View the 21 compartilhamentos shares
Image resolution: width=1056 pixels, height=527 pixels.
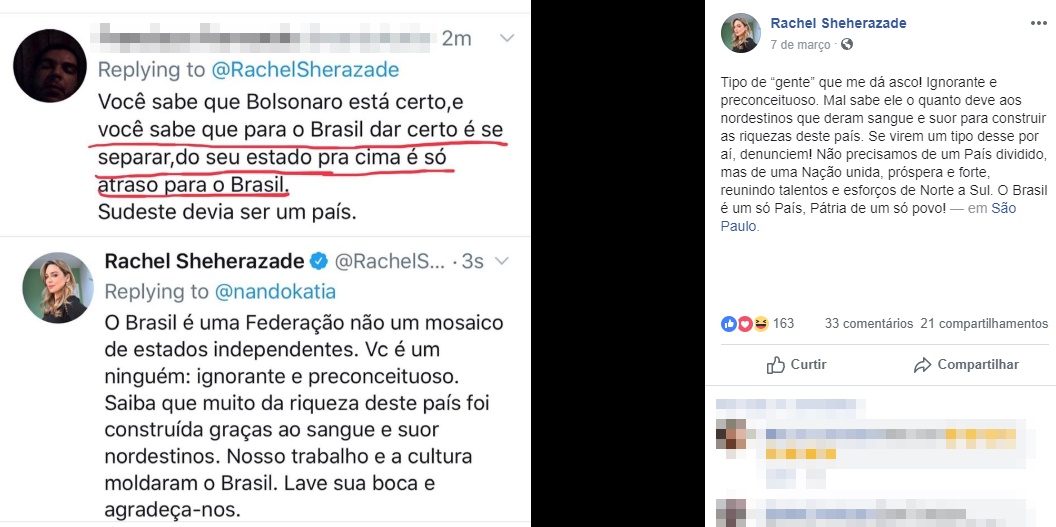(x=984, y=324)
